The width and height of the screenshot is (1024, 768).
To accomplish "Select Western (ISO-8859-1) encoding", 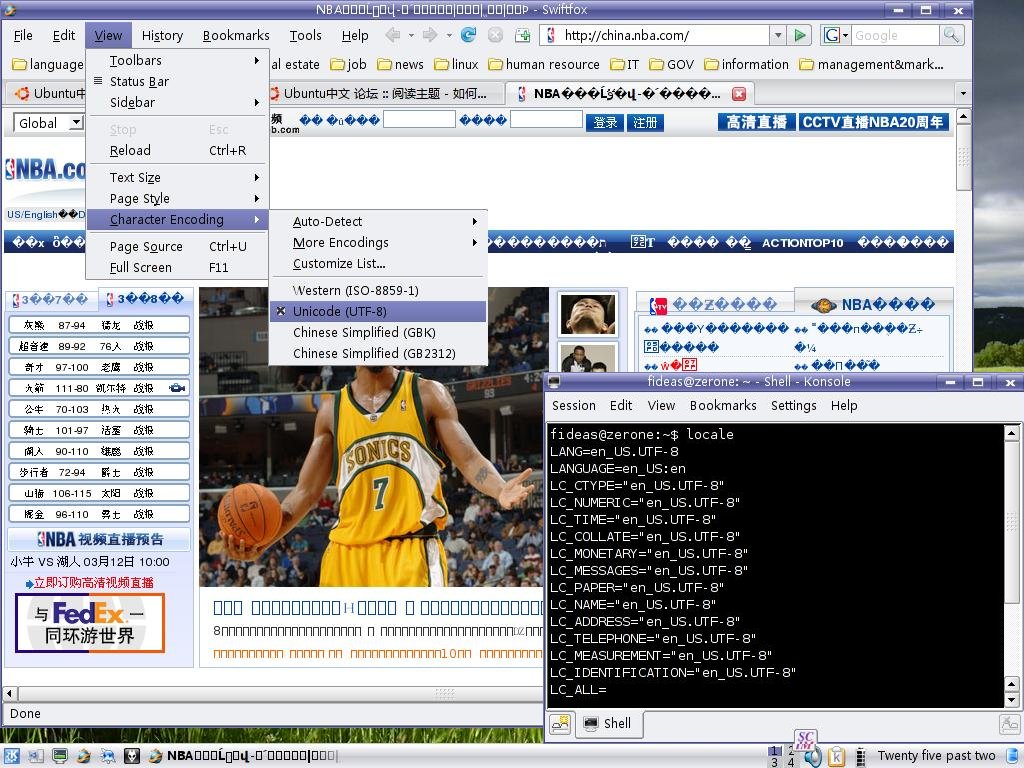I will tap(378, 291).
